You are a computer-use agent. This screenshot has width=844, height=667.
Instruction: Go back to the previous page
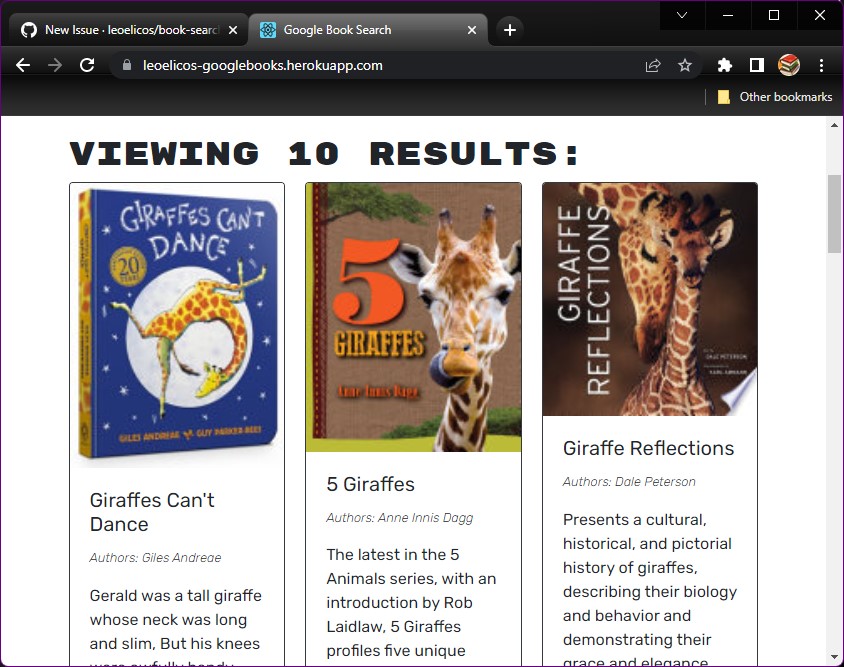[x=23, y=65]
